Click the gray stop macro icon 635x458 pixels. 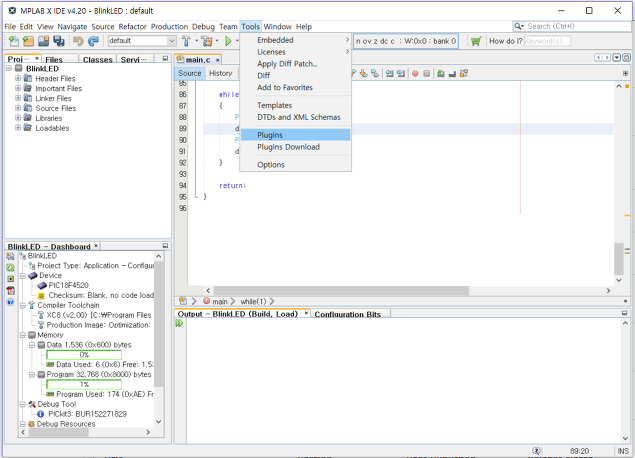pos(426,74)
